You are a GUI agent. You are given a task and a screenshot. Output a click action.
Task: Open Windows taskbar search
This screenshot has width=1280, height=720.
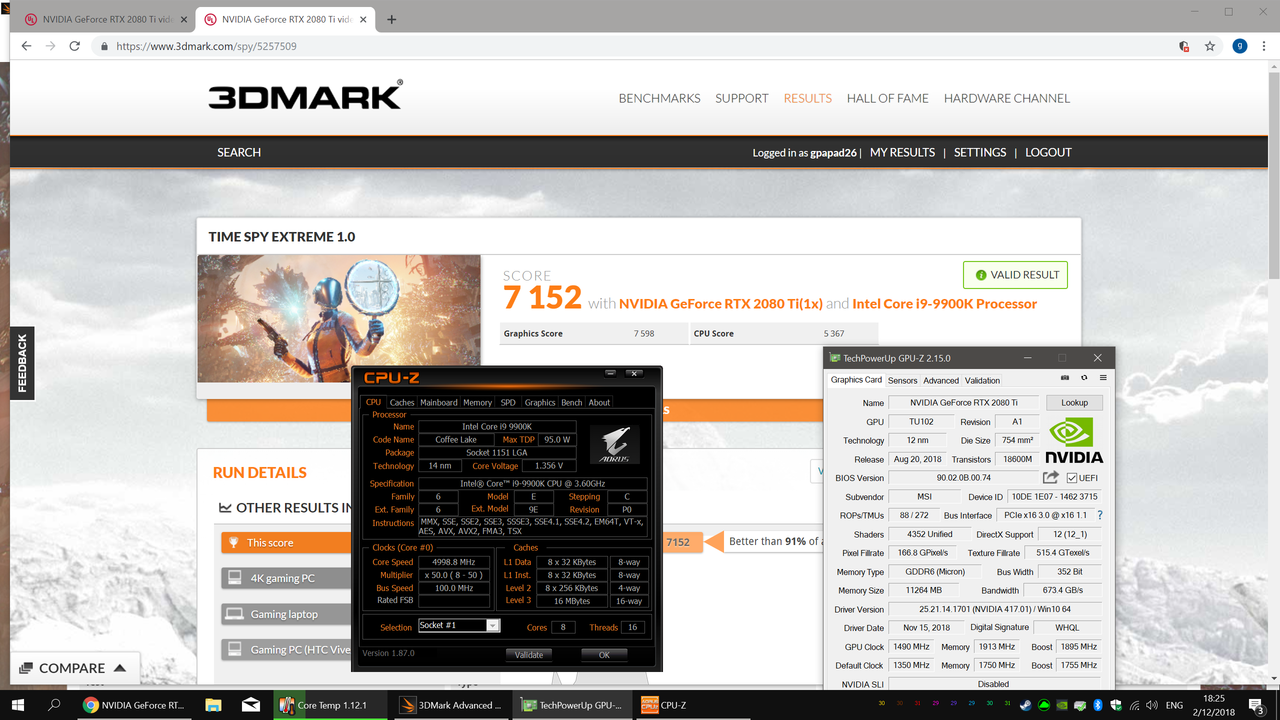click(x=55, y=704)
